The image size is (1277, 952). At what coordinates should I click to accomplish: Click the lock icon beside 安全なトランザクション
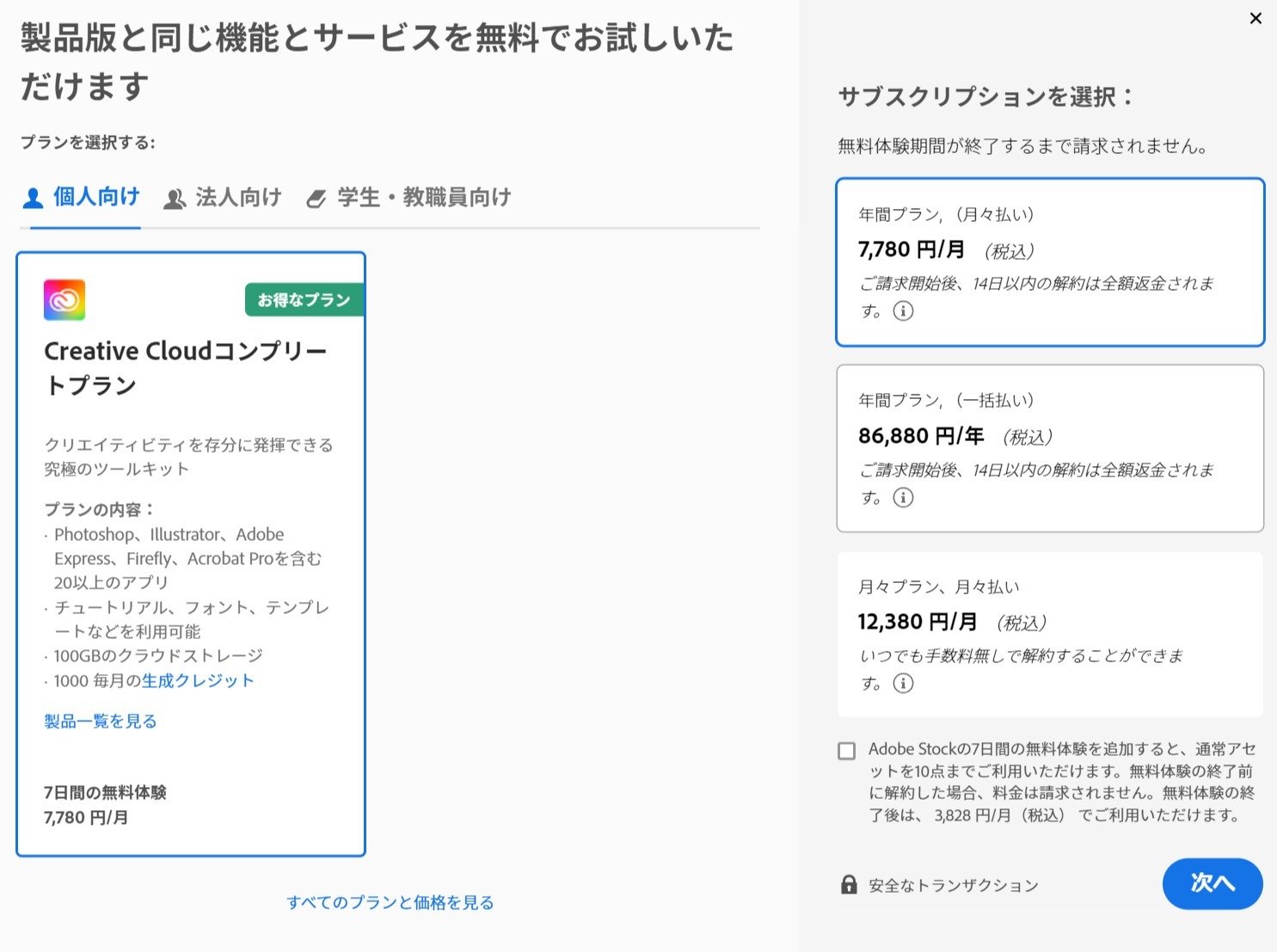pyautogui.click(x=849, y=883)
